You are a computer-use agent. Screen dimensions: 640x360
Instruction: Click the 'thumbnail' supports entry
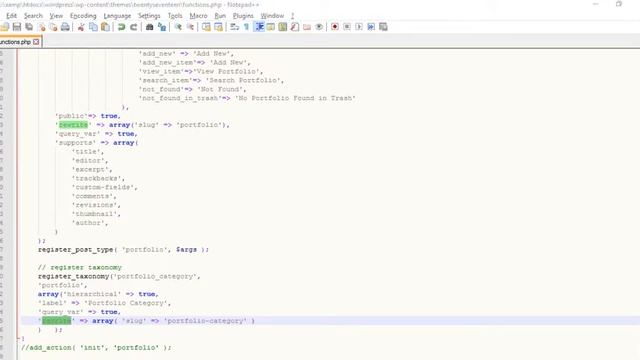(x=94, y=214)
